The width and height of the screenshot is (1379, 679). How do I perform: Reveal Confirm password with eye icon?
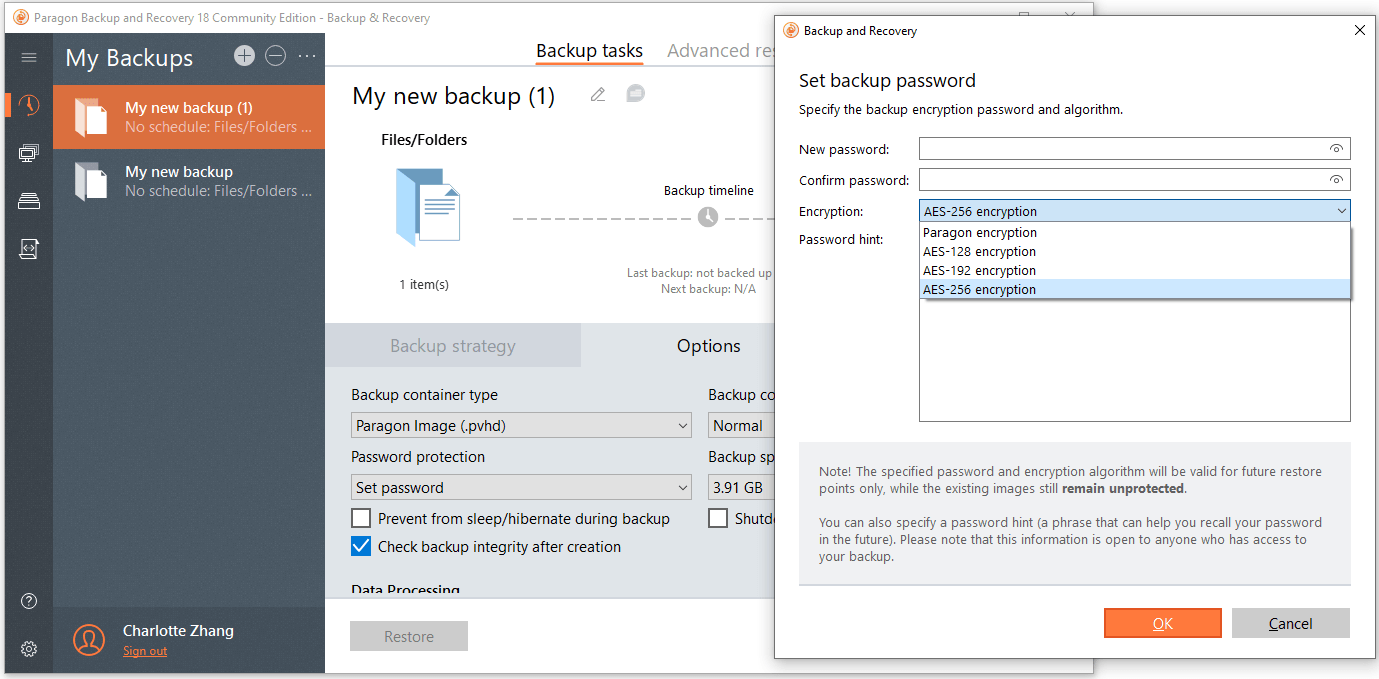[x=1336, y=180]
